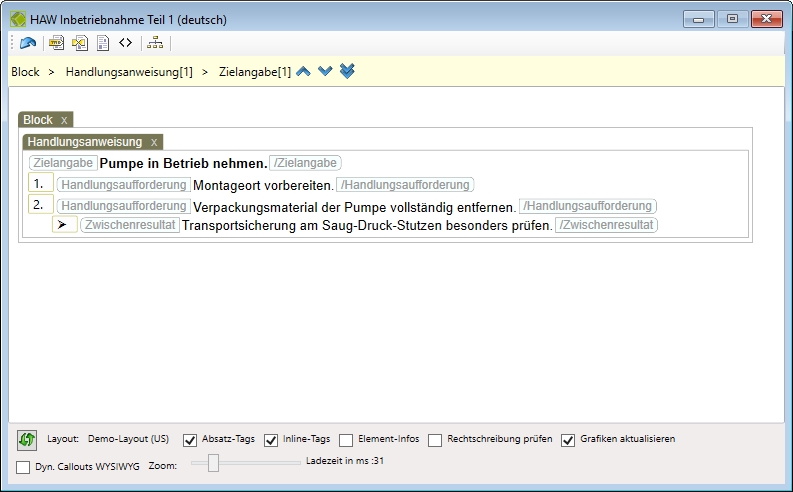
Task: Click the insert element toolbar icon
Action: (x=57, y=43)
